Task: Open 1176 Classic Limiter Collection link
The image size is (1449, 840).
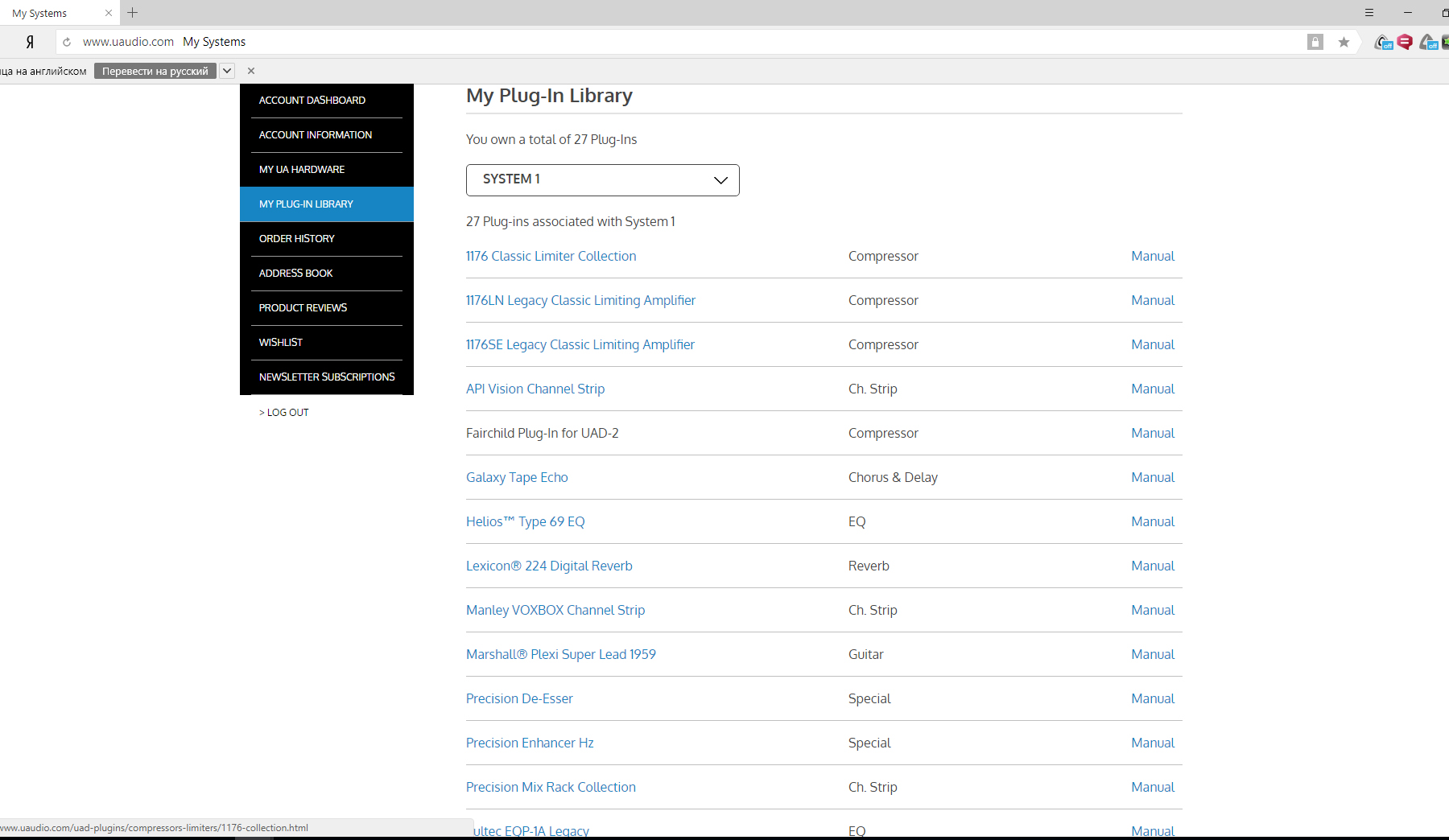Action: [551, 256]
